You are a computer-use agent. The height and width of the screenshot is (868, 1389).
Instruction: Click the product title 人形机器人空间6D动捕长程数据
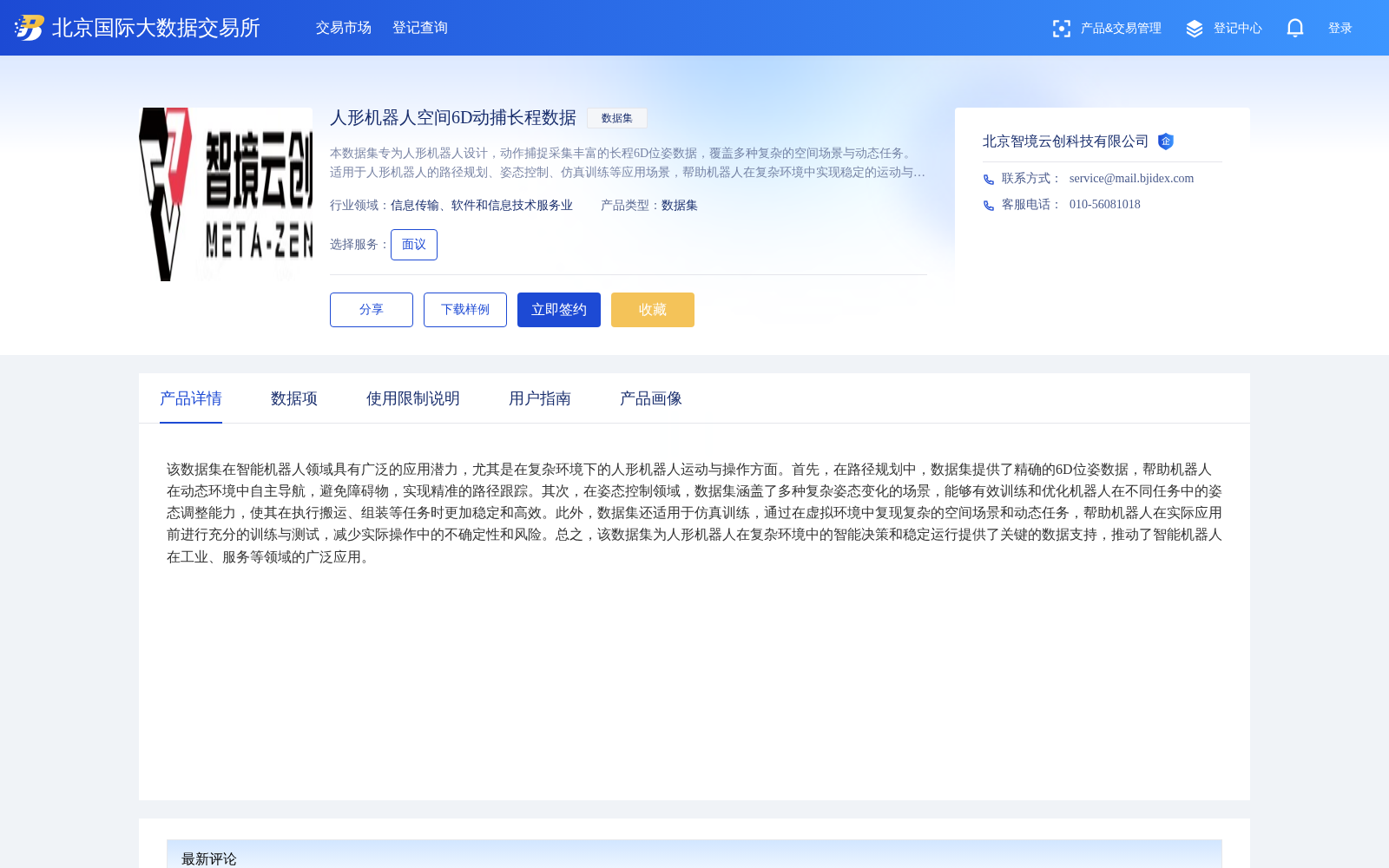tap(453, 118)
